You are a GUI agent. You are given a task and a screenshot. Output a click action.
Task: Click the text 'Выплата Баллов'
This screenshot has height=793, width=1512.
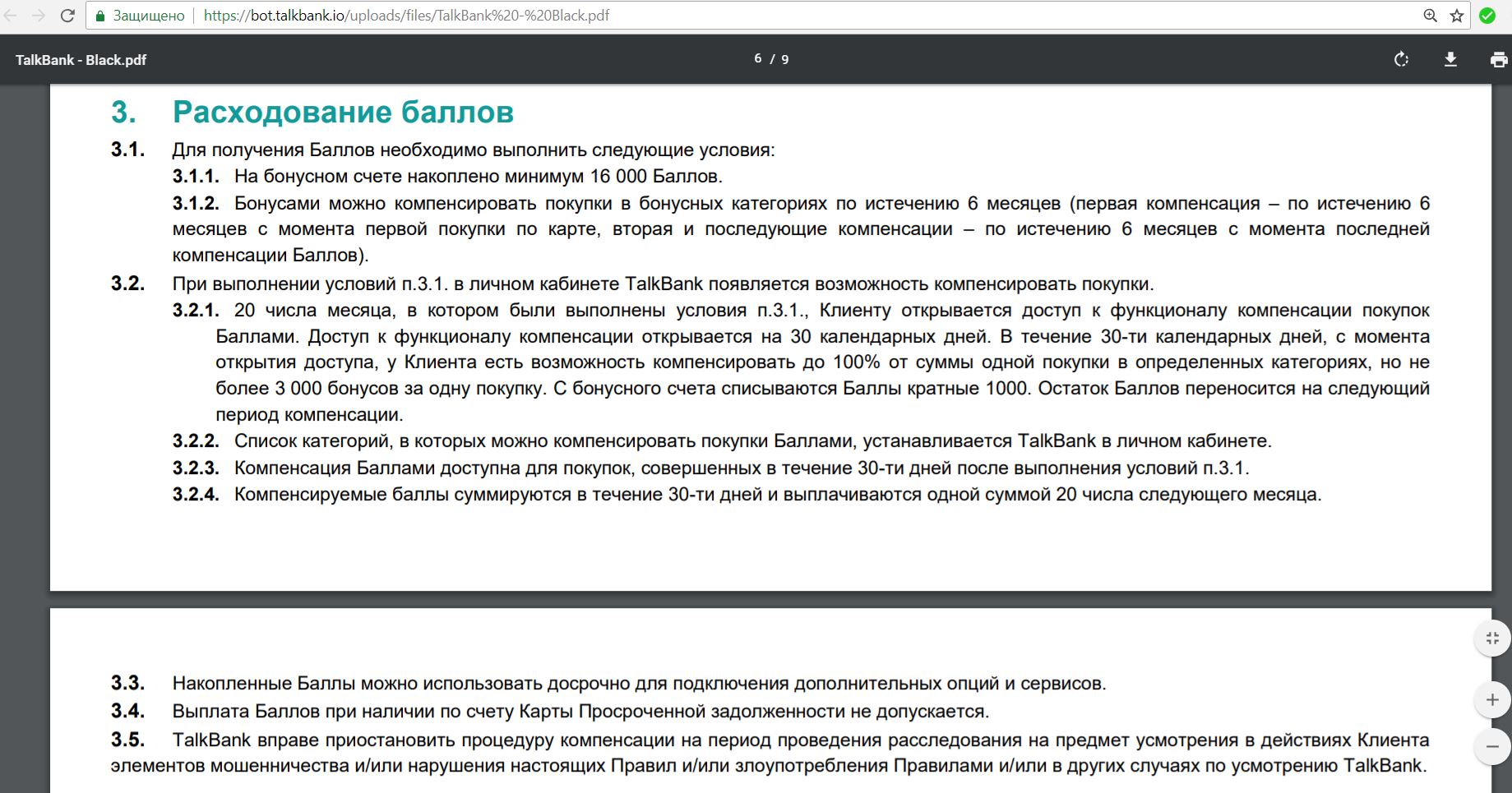(246, 711)
